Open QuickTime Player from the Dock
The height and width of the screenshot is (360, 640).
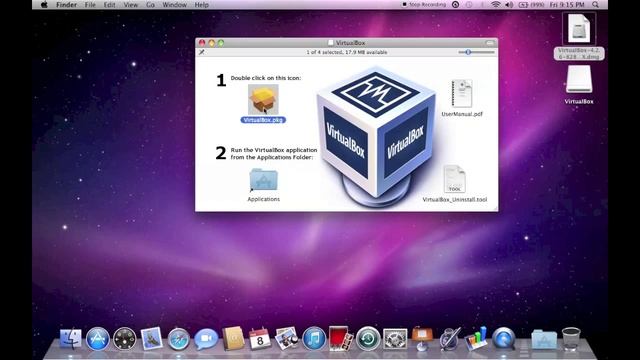click(503, 339)
